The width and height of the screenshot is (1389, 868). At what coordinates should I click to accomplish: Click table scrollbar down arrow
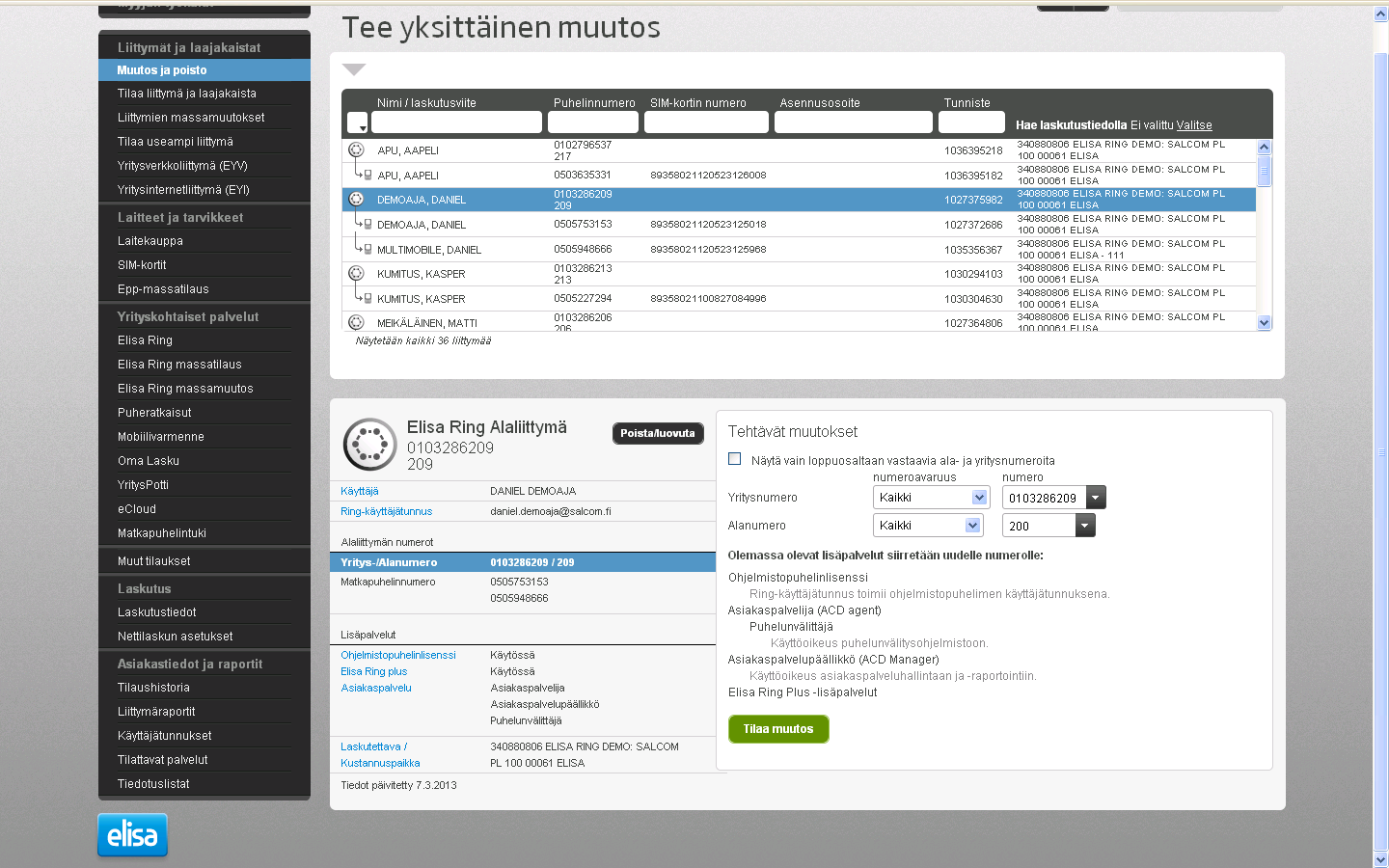[1265, 323]
